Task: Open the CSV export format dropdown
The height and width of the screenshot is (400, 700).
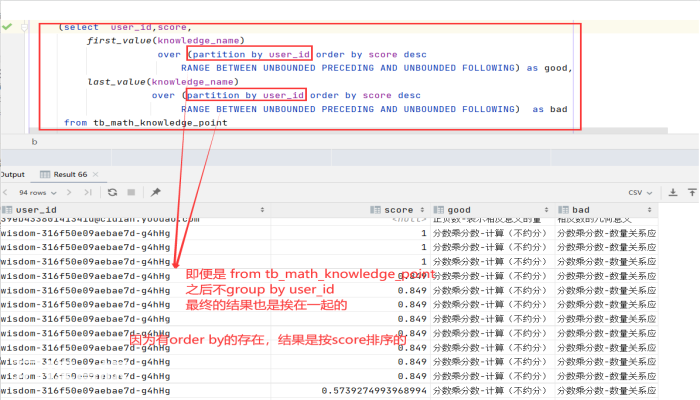Action: [640, 192]
